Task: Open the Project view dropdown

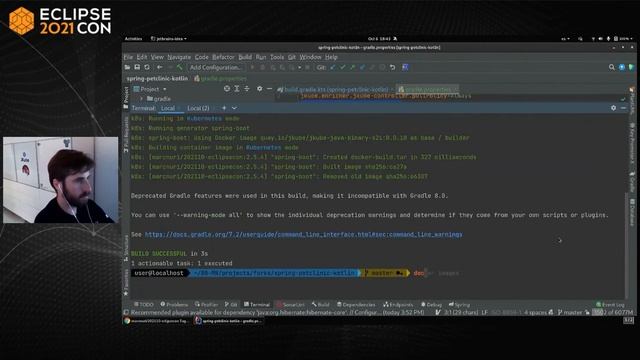Action: (150, 89)
